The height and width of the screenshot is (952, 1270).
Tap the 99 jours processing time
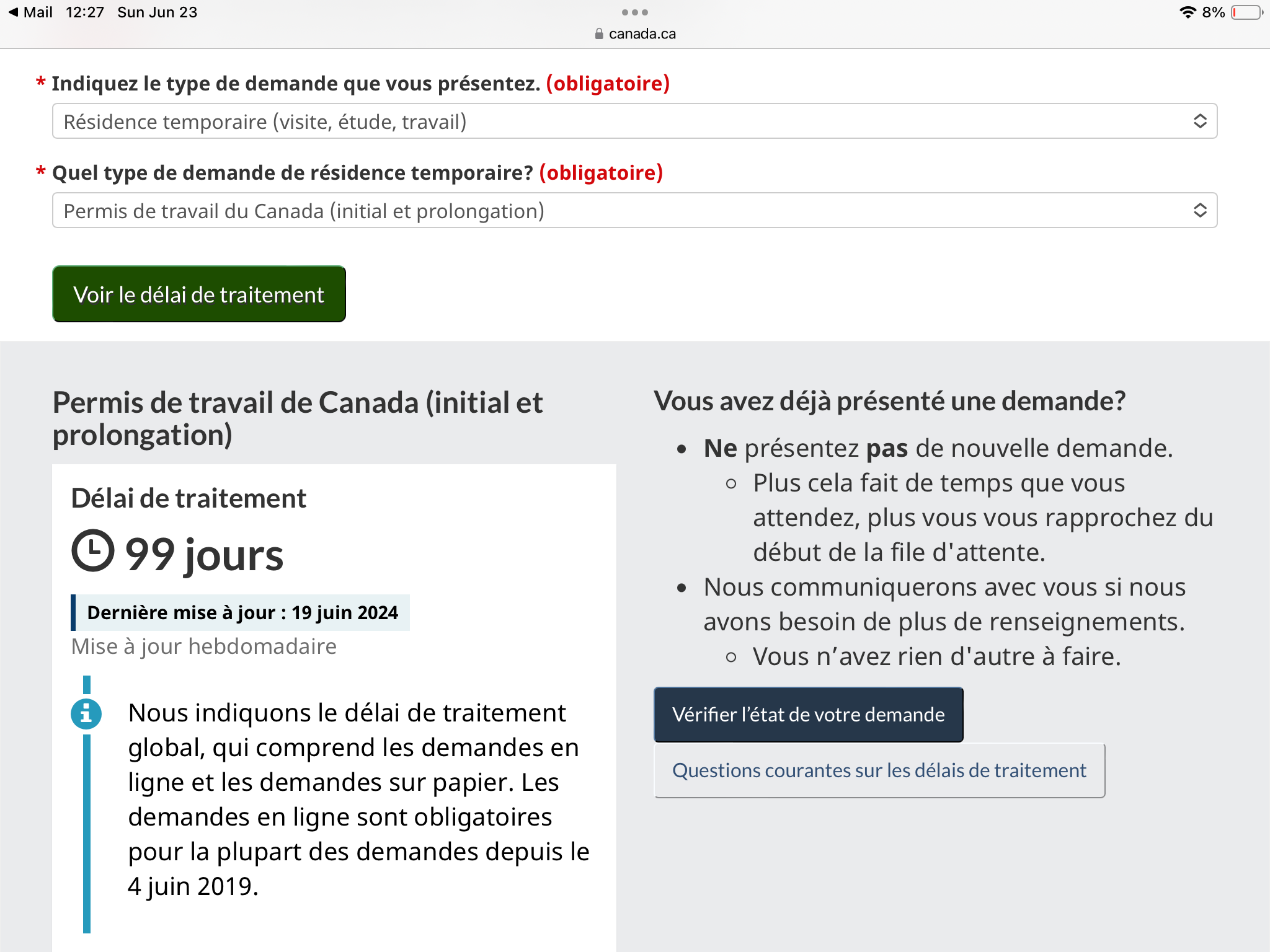[204, 554]
